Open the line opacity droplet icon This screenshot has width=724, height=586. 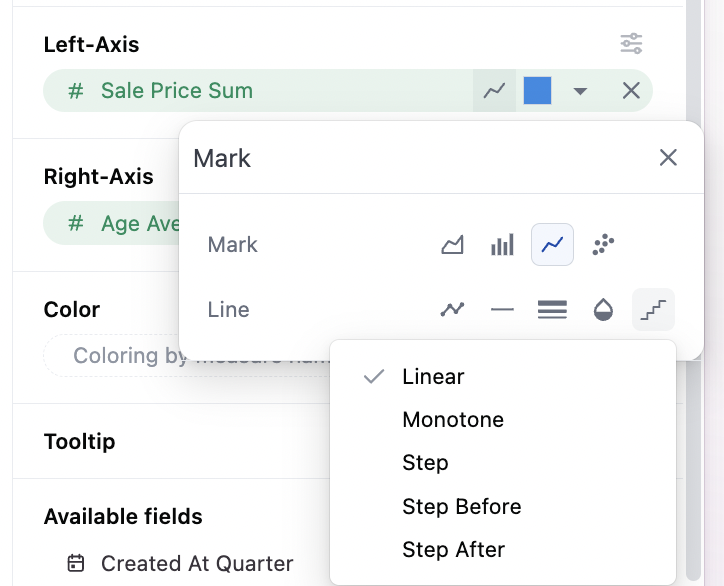click(603, 310)
